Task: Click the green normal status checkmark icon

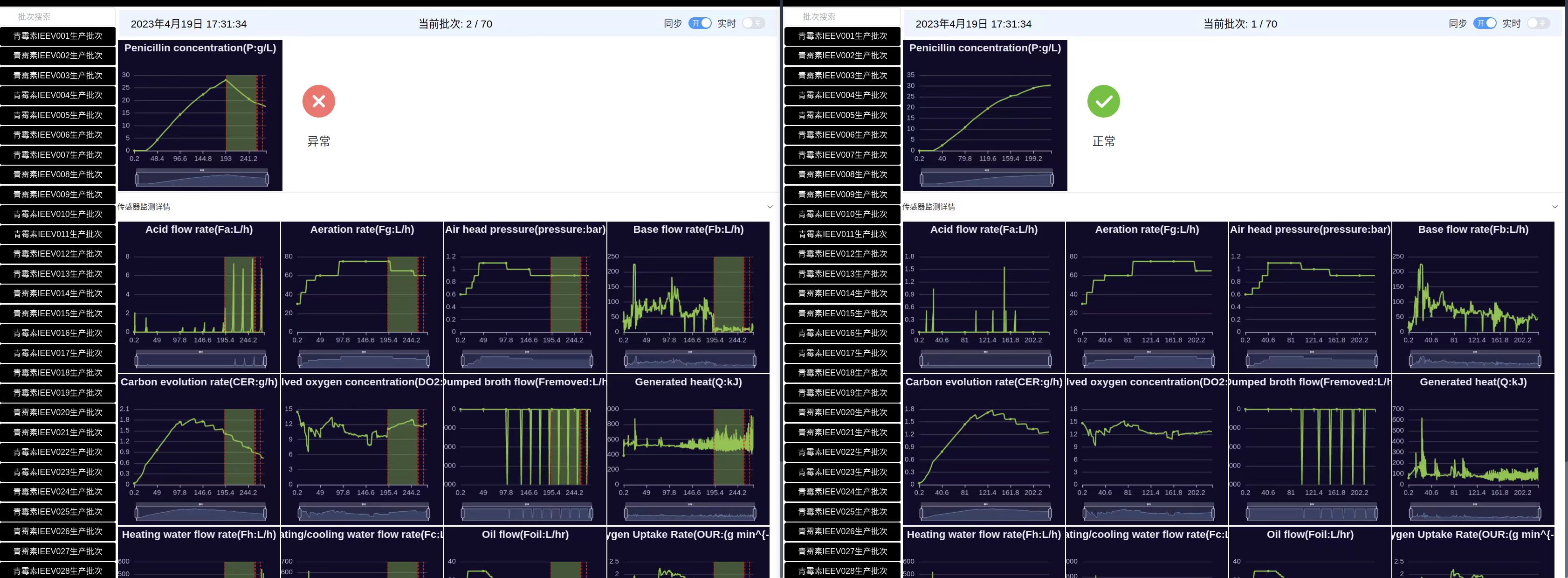Action: pyautogui.click(x=1103, y=101)
